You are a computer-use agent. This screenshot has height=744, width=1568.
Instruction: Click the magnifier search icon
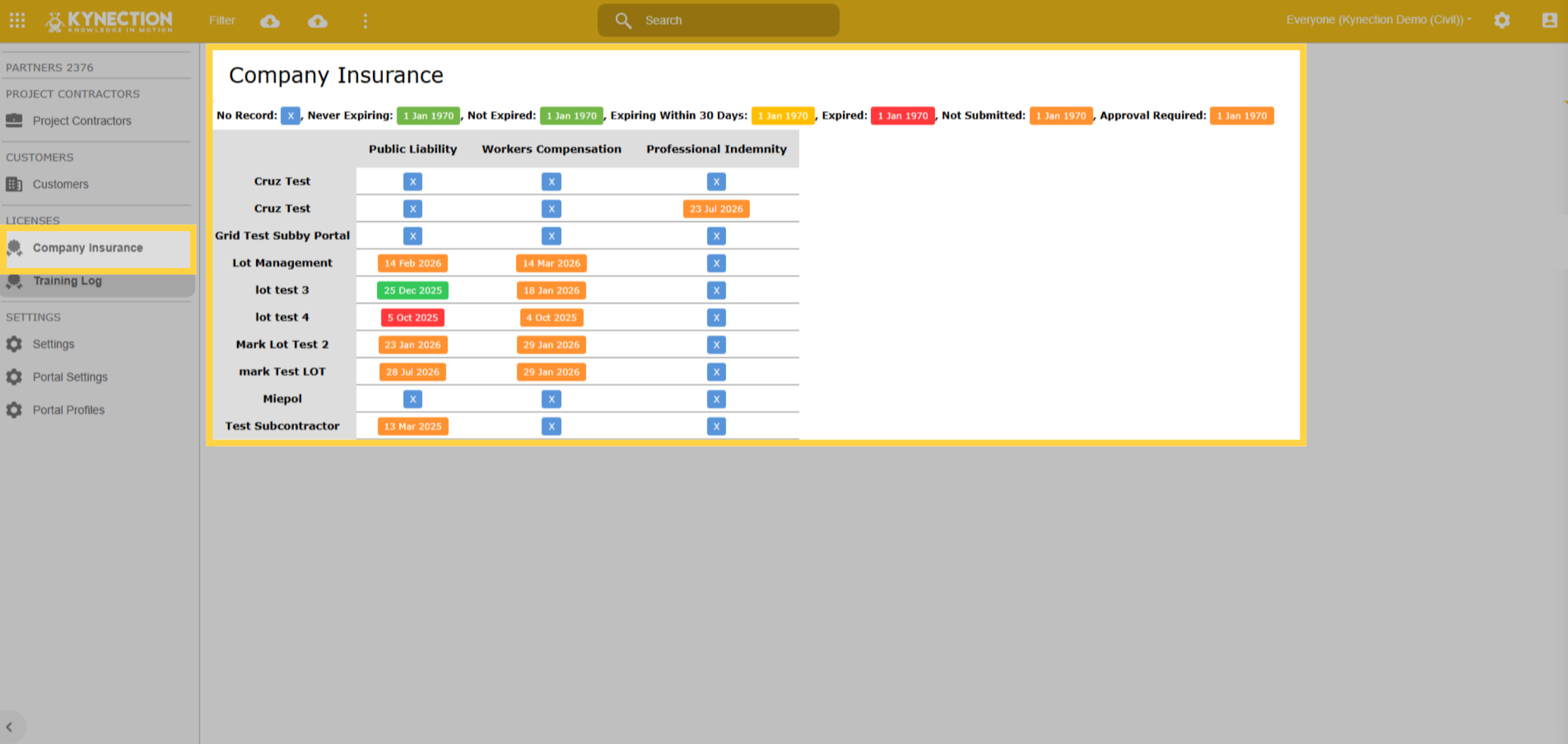coord(623,21)
